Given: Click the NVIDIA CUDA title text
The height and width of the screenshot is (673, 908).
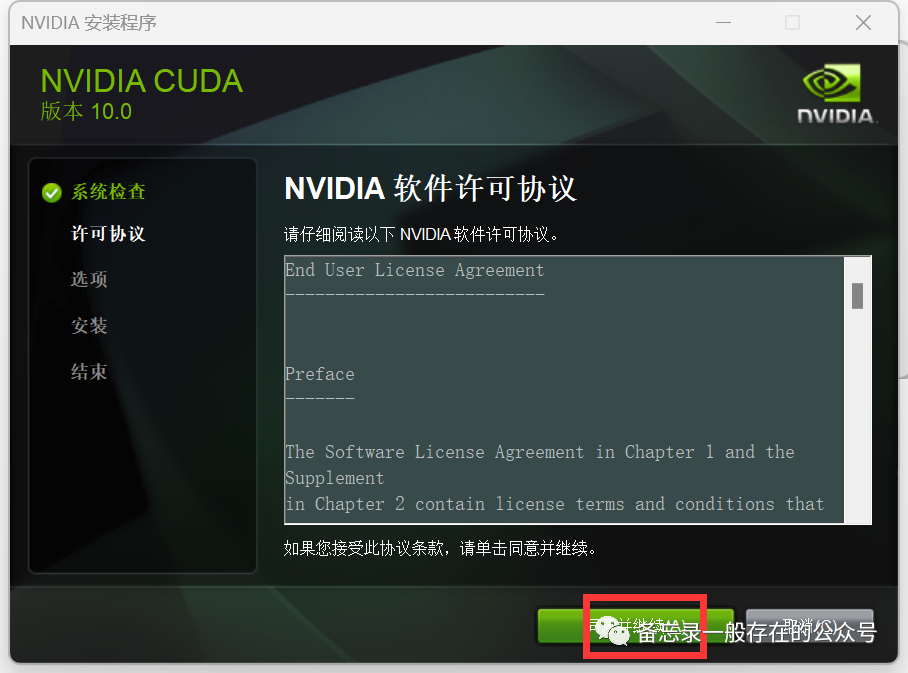Looking at the screenshot, I should [142, 81].
